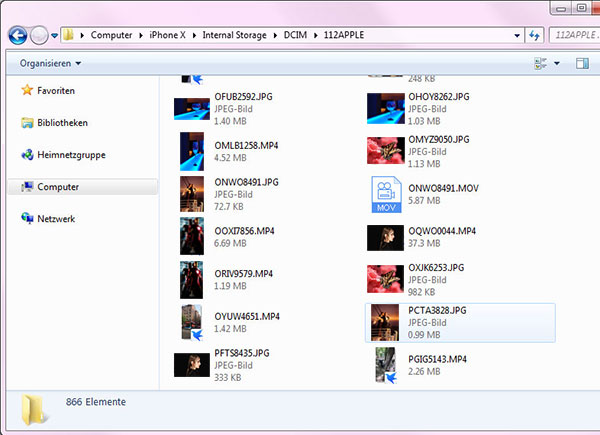600x435 pixels.
Task: Select the OFUB2592.JPG thumbnail
Action: [192, 109]
